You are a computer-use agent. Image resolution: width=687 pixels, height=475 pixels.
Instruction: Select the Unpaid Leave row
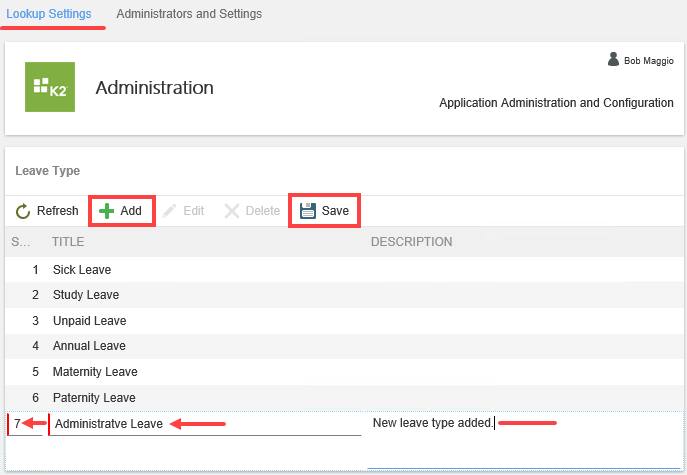coord(90,321)
